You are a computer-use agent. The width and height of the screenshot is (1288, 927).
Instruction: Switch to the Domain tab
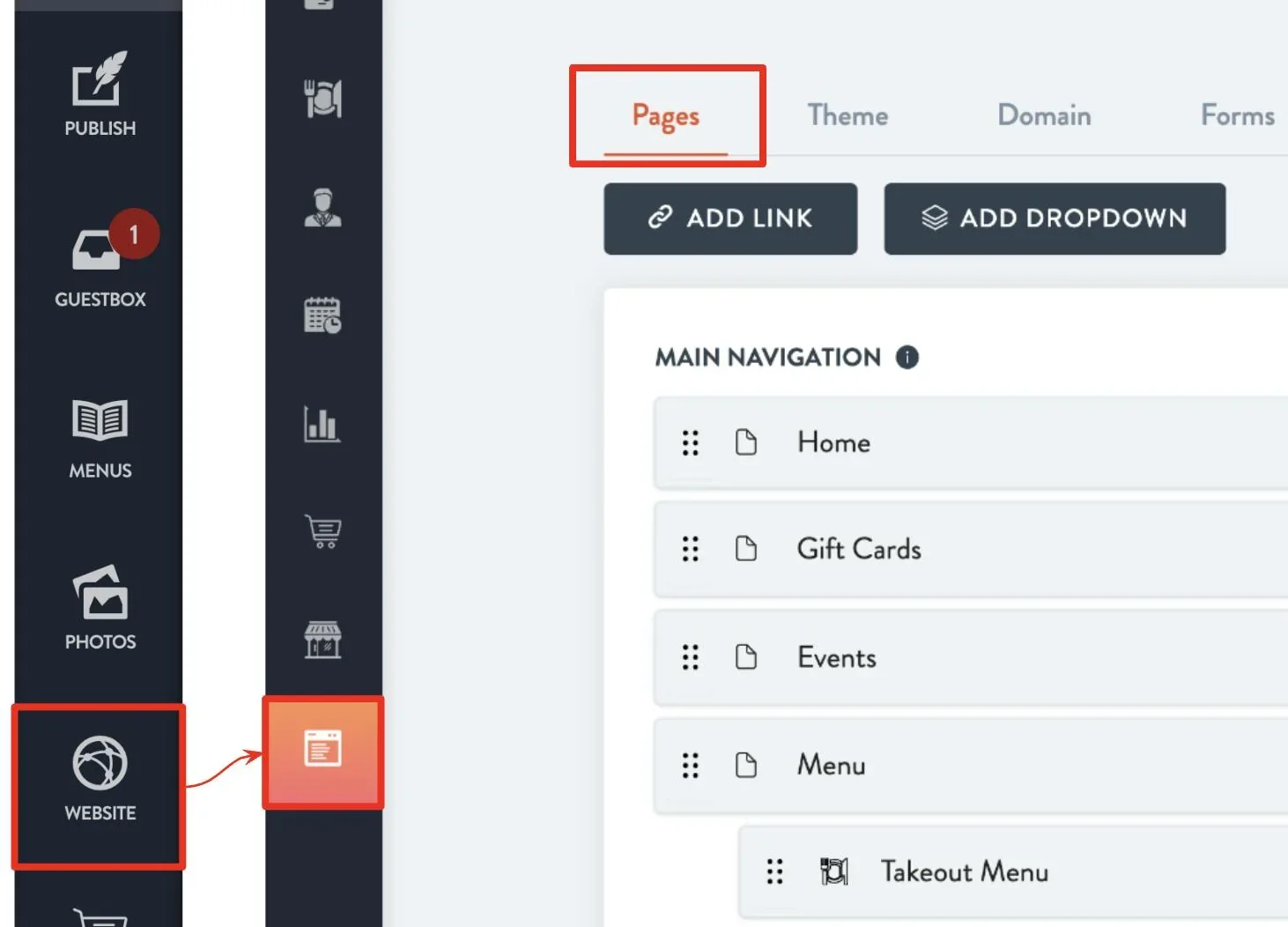[1044, 115]
